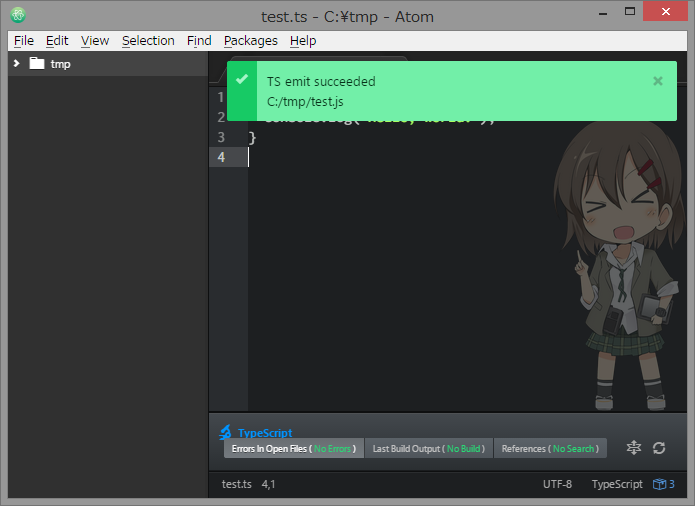Close the TS emit succeeded notification
This screenshot has height=506, width=695.
tap(657, 81)
